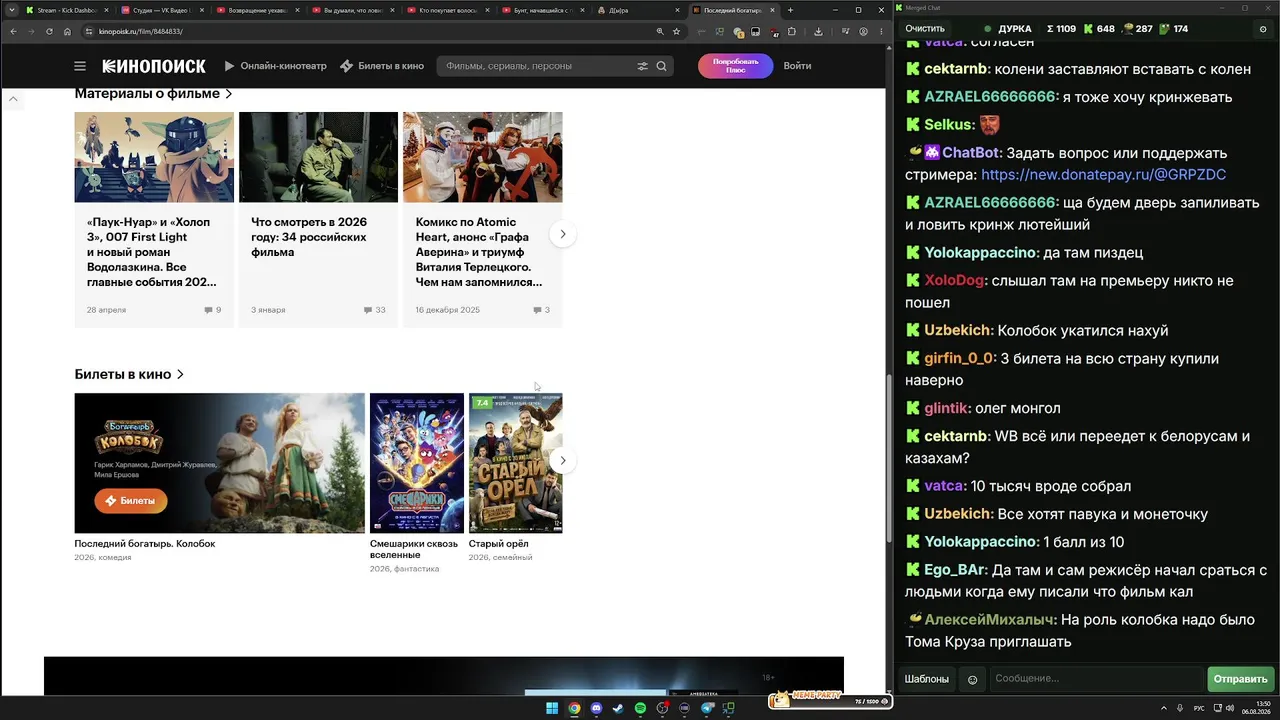
Task: Open browser extensions puzzle icon
Action: point(791,31)
